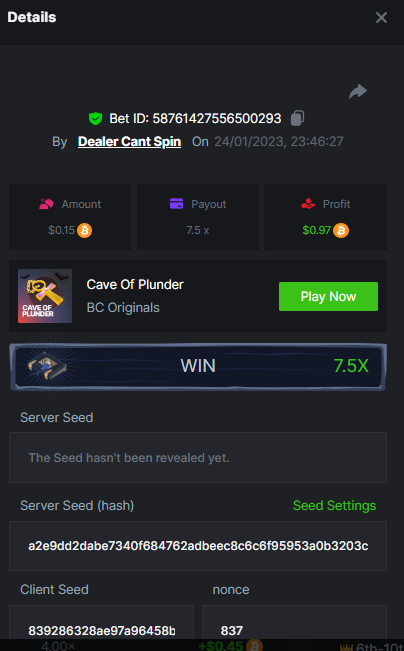Click the share arrow icon
Screen dimensions: 404x651
[x=358, y=91]
